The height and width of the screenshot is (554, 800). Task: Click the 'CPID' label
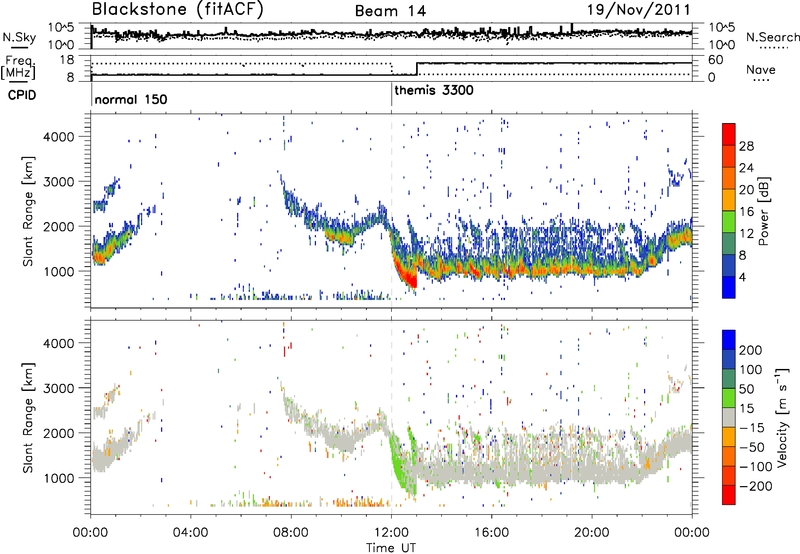click(x=22, y=95)
